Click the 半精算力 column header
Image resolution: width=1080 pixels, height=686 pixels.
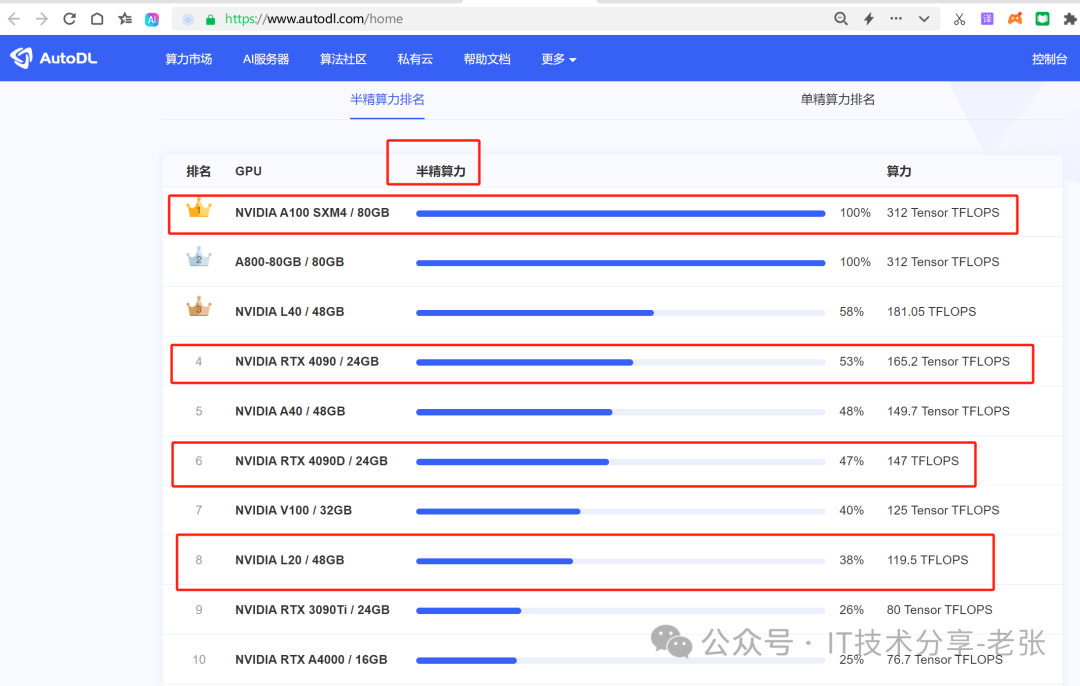[441, 171]
